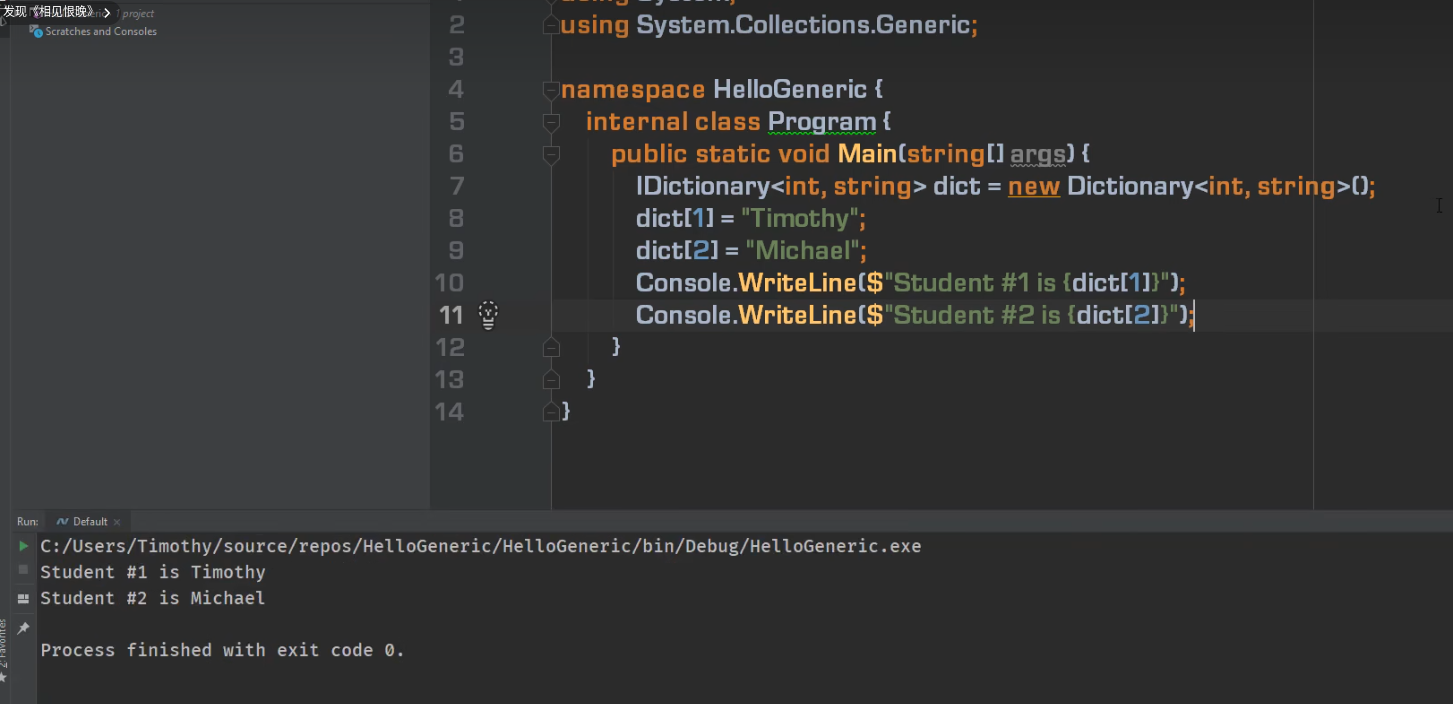Open the Favorites tool window star tab
Viewport: 1453px width, 704px height.
click(x=4, y=680)
